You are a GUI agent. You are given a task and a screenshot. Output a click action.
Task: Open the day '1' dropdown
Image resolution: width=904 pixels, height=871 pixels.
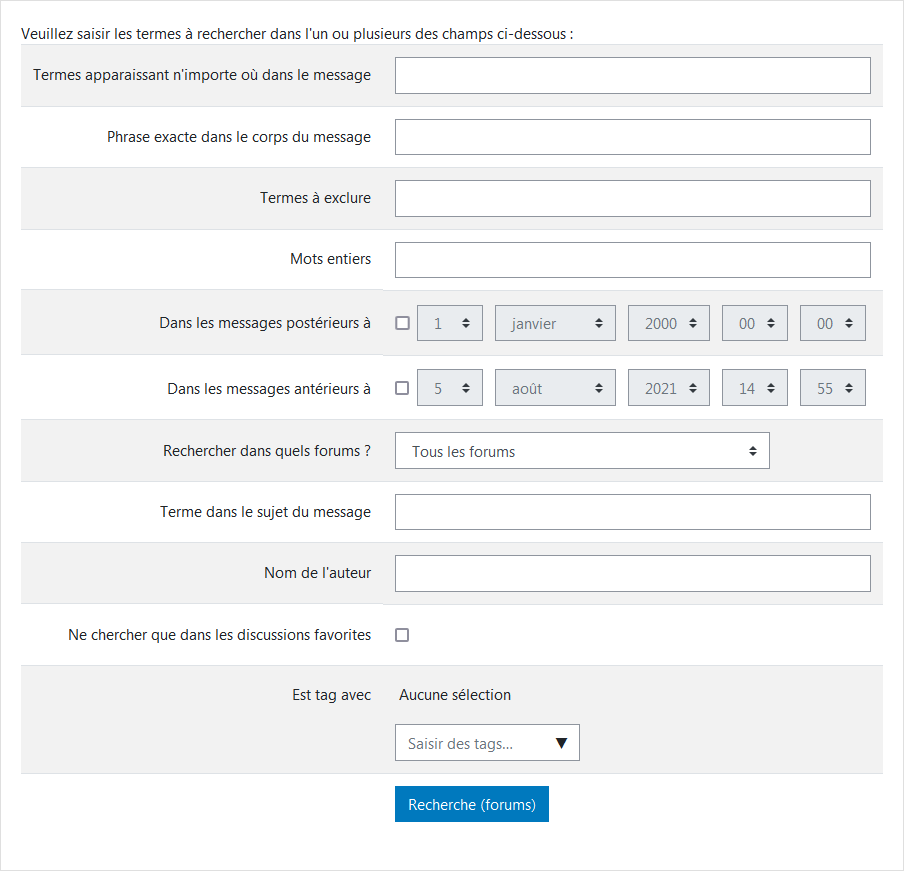point(449,323)
